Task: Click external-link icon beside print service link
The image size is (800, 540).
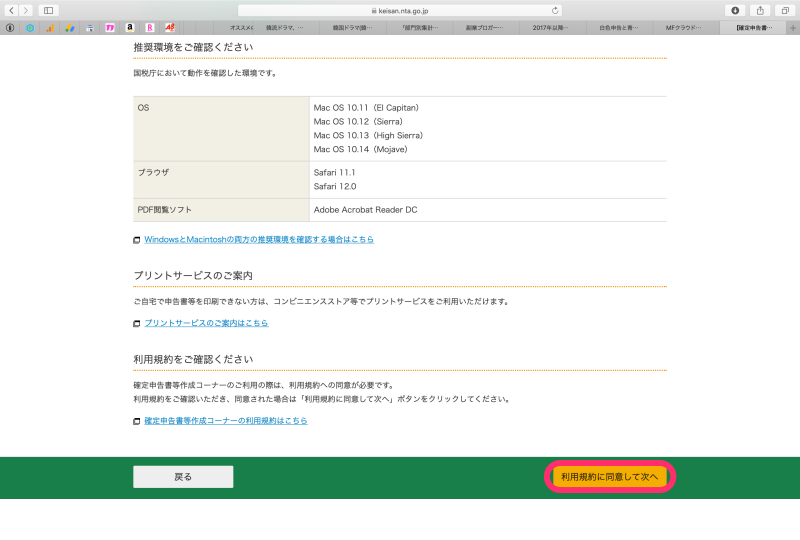Action: click(x=137, y=324)
